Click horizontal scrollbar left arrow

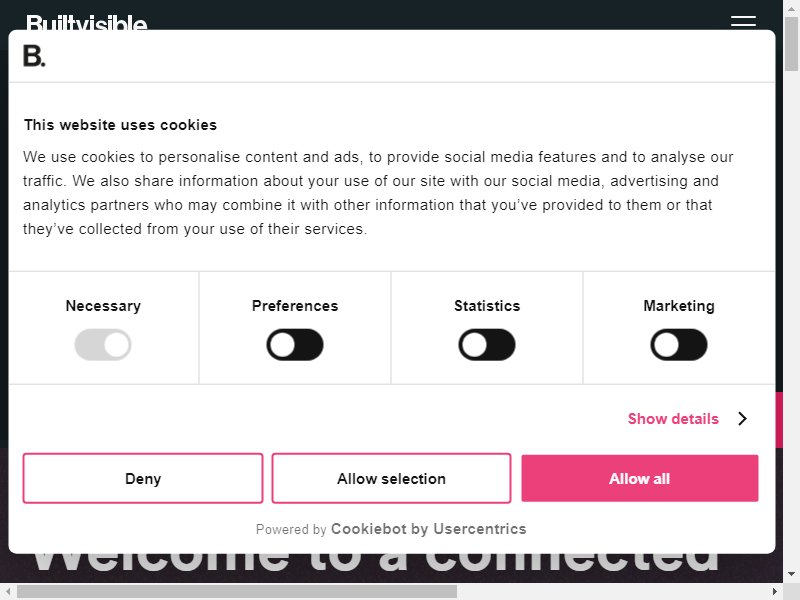tap(8, 591)
